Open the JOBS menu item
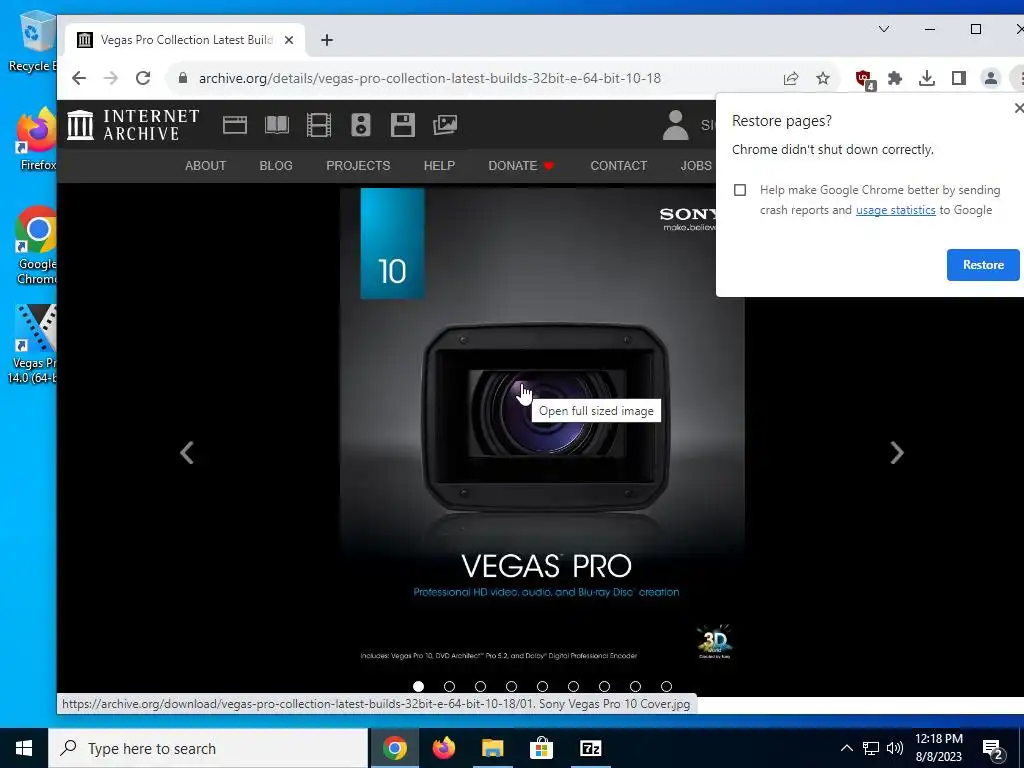Screen dimensions: 1024x768 point(696,166)
